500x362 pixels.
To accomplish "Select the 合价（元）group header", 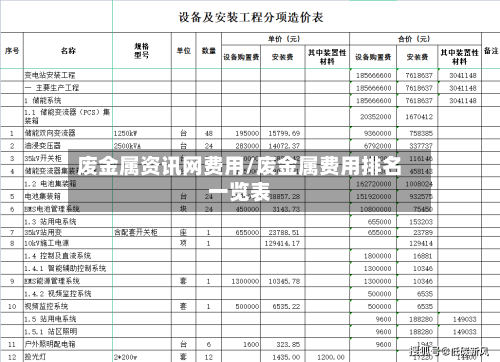I will point(415,39).
